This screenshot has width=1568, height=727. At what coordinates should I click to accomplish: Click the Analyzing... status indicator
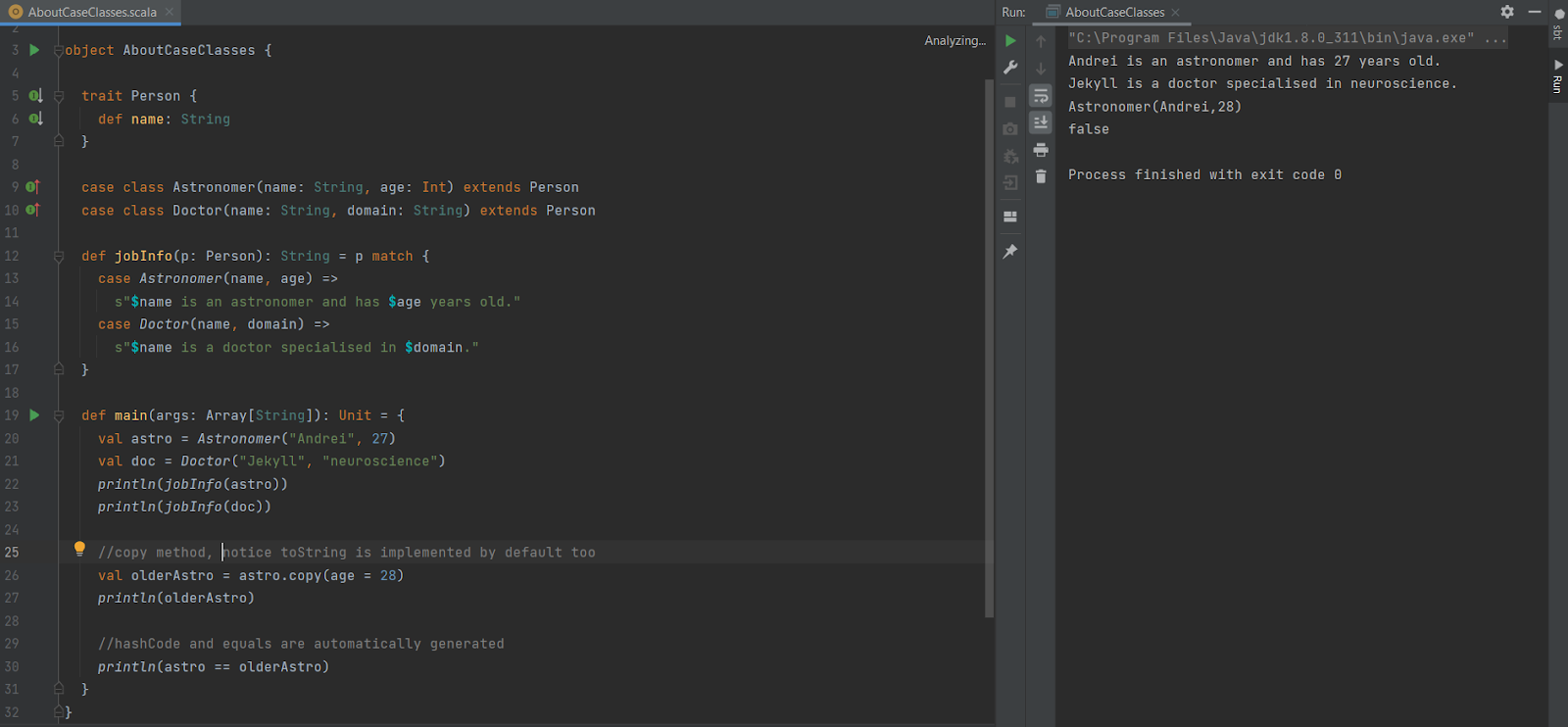click(955, 40)
